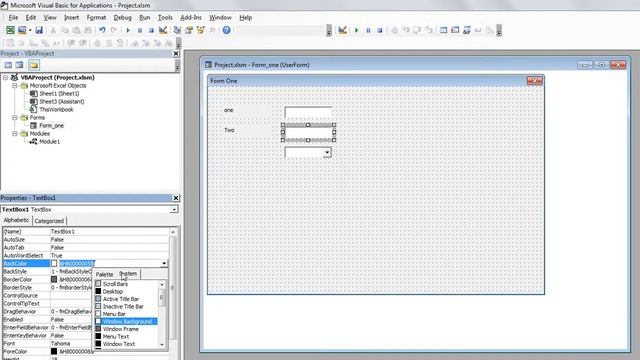Switch to the Alphabetic properties tab
The image size is (640, 360).
pyautogui.click(x=16, y=220)
